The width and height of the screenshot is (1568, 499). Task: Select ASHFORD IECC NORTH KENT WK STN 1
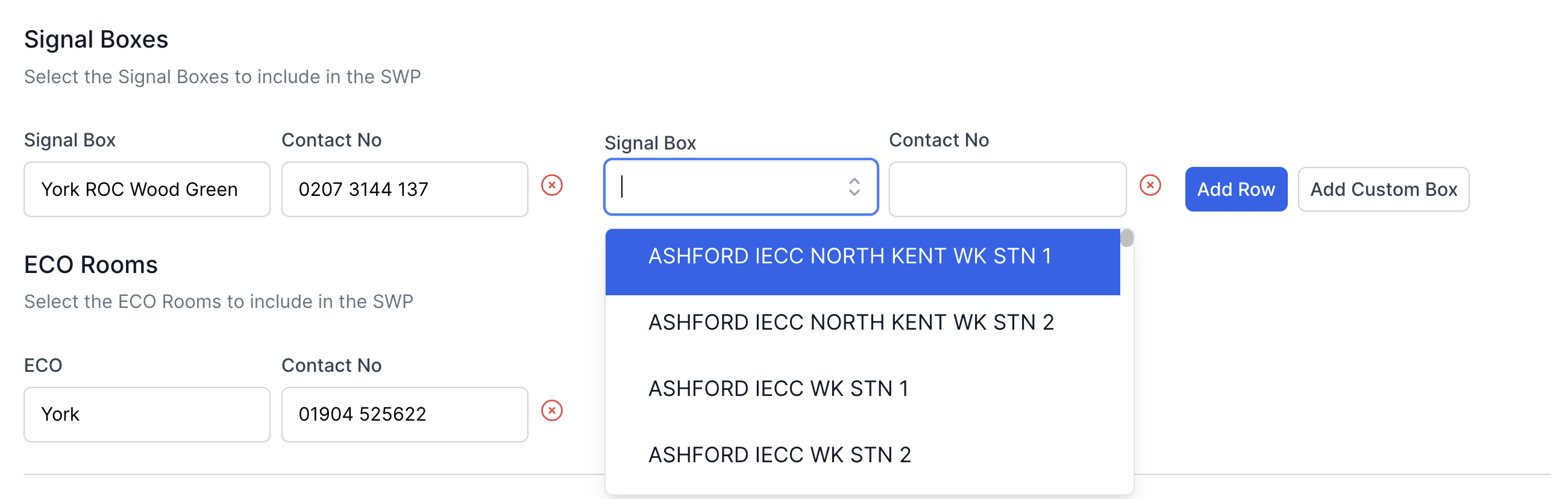(x=849, y=256)
